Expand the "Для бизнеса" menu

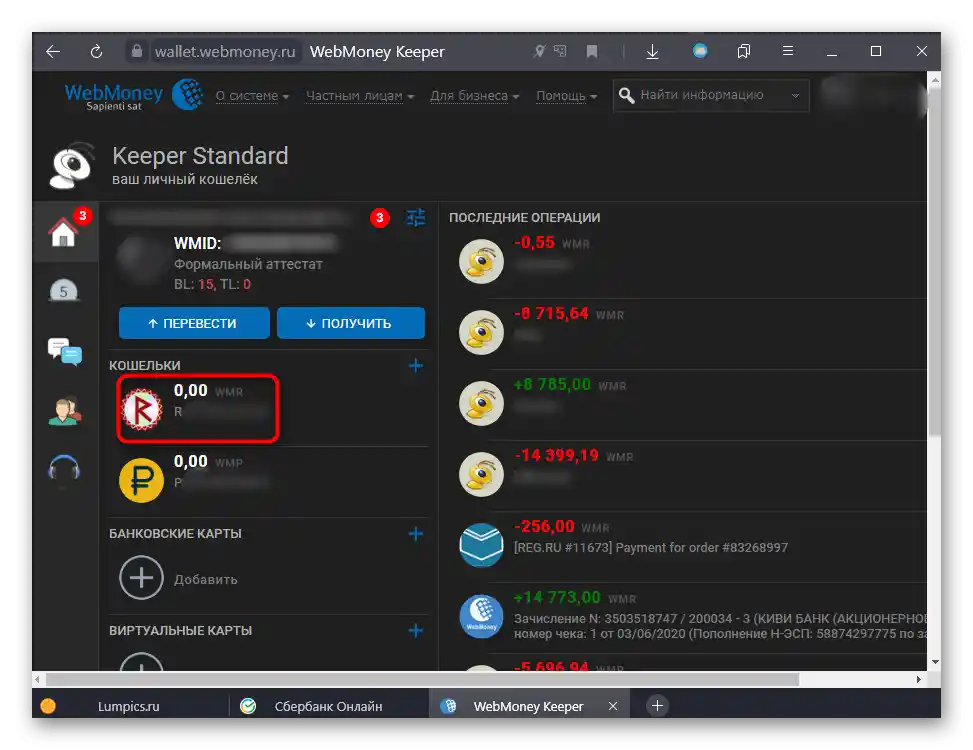pos(475,96)
